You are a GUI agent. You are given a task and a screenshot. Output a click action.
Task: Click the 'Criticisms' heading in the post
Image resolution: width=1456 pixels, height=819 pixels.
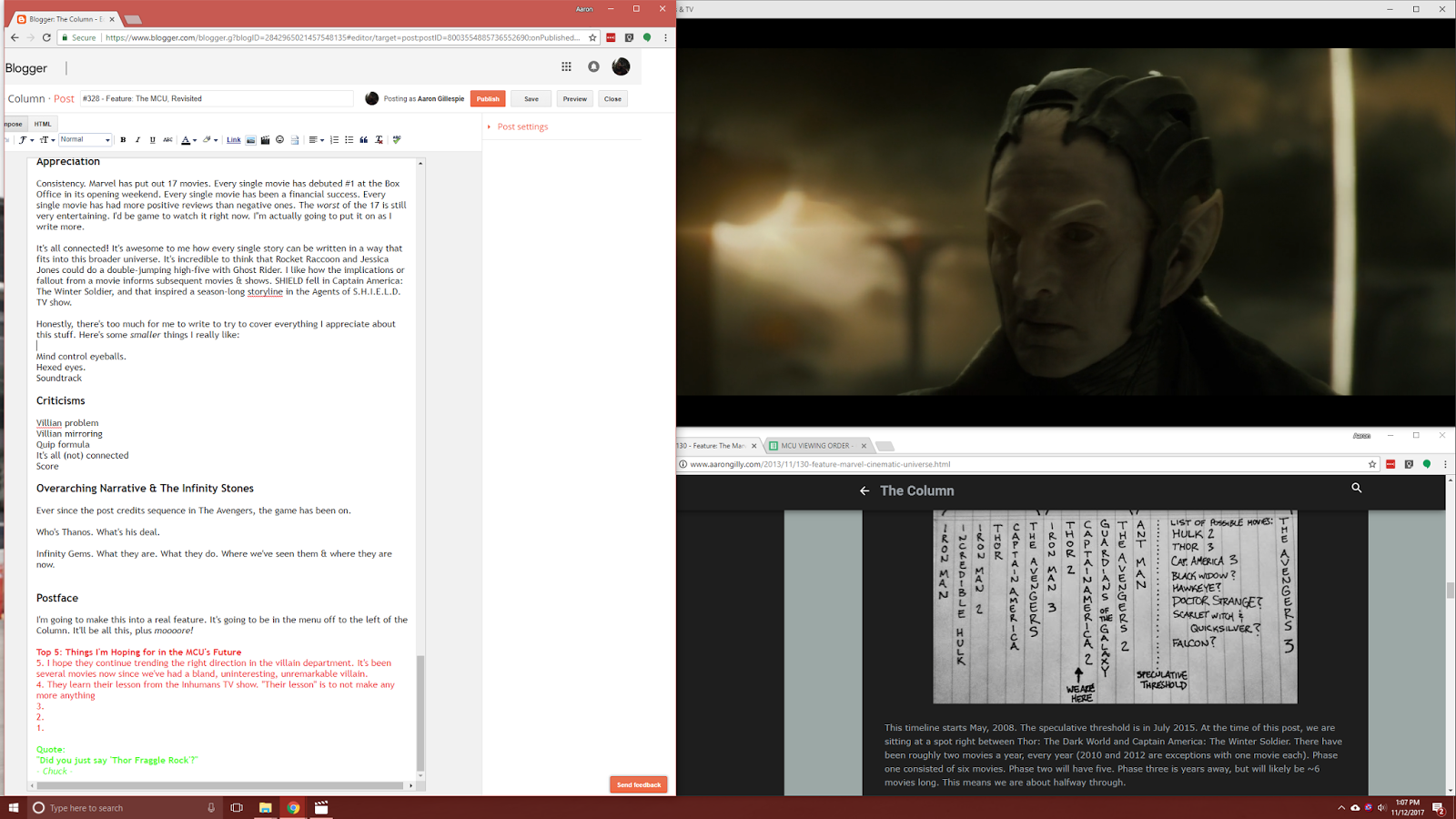(x=61, y=400)
